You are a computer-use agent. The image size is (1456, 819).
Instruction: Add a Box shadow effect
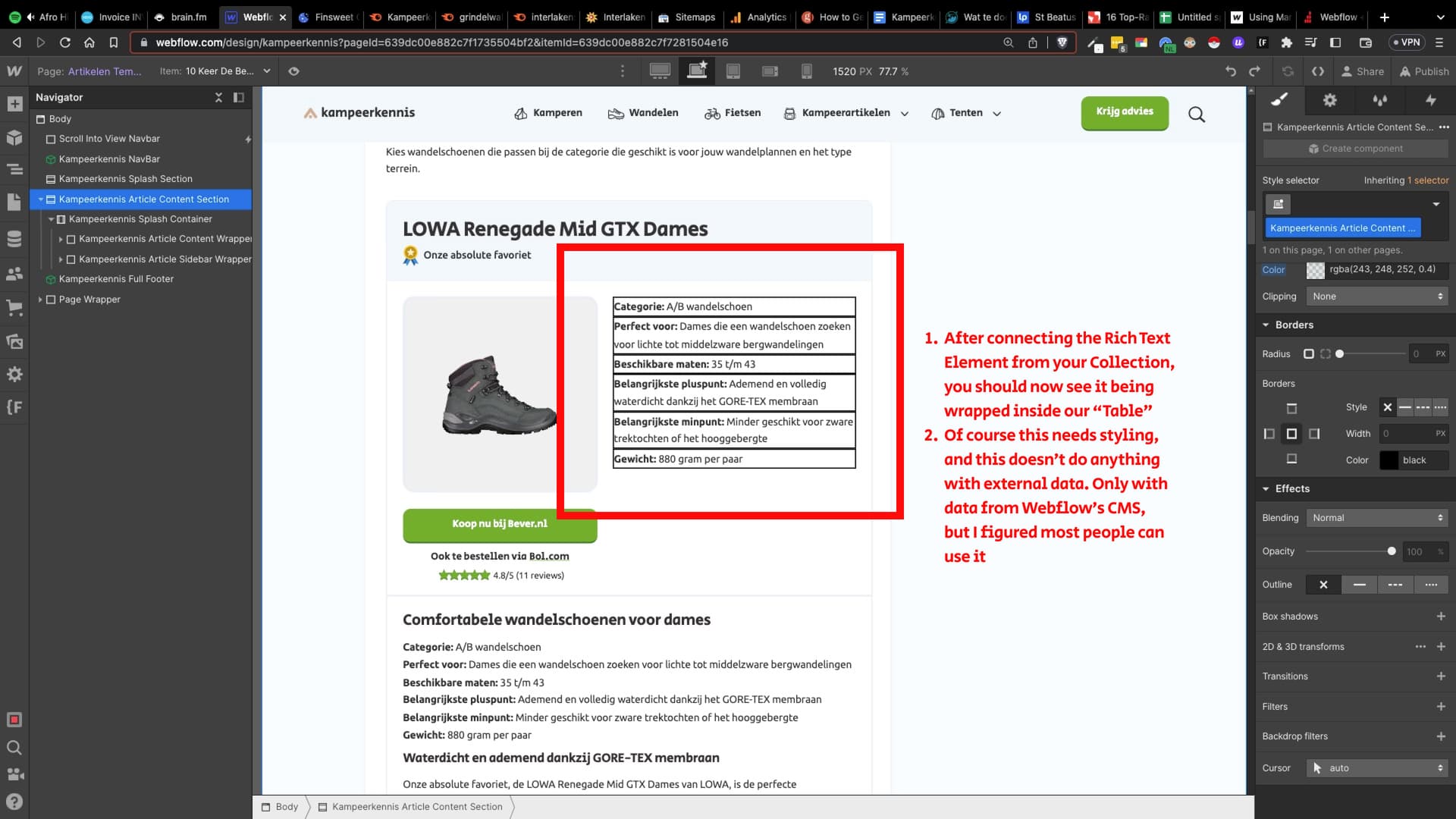[1441, 617]
